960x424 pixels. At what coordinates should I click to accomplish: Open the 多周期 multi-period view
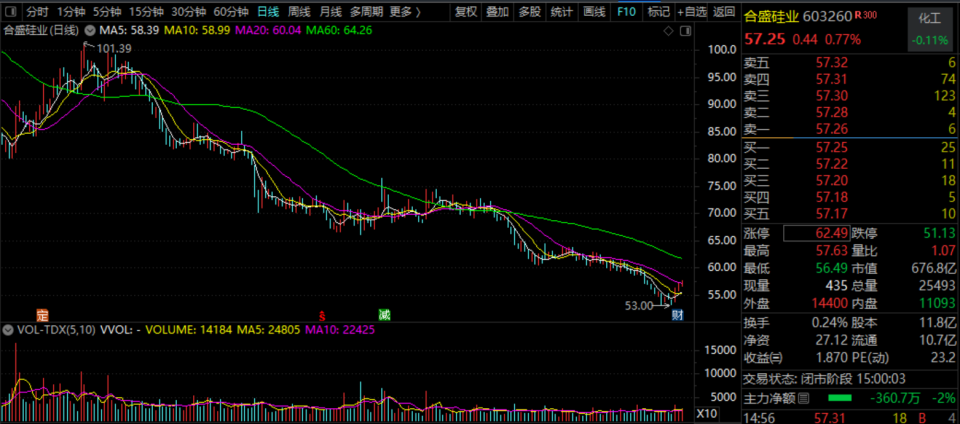click(367, 11)
